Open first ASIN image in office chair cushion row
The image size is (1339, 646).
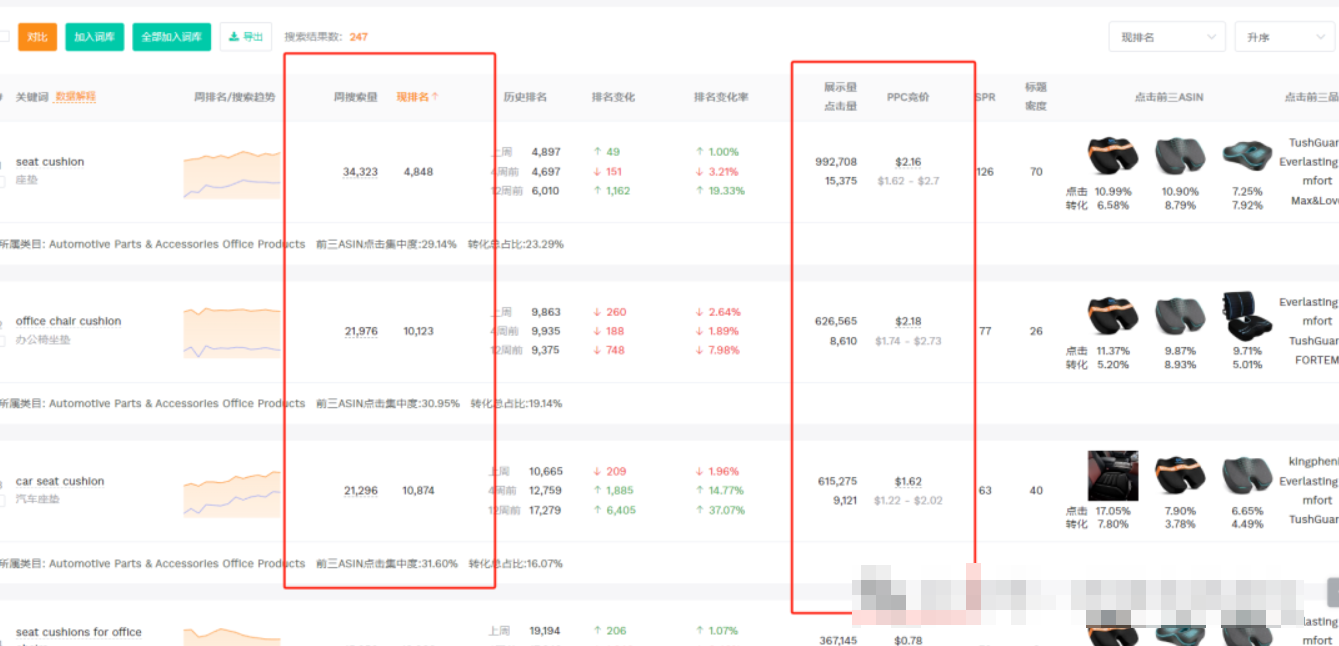[x=1113, y=316]
